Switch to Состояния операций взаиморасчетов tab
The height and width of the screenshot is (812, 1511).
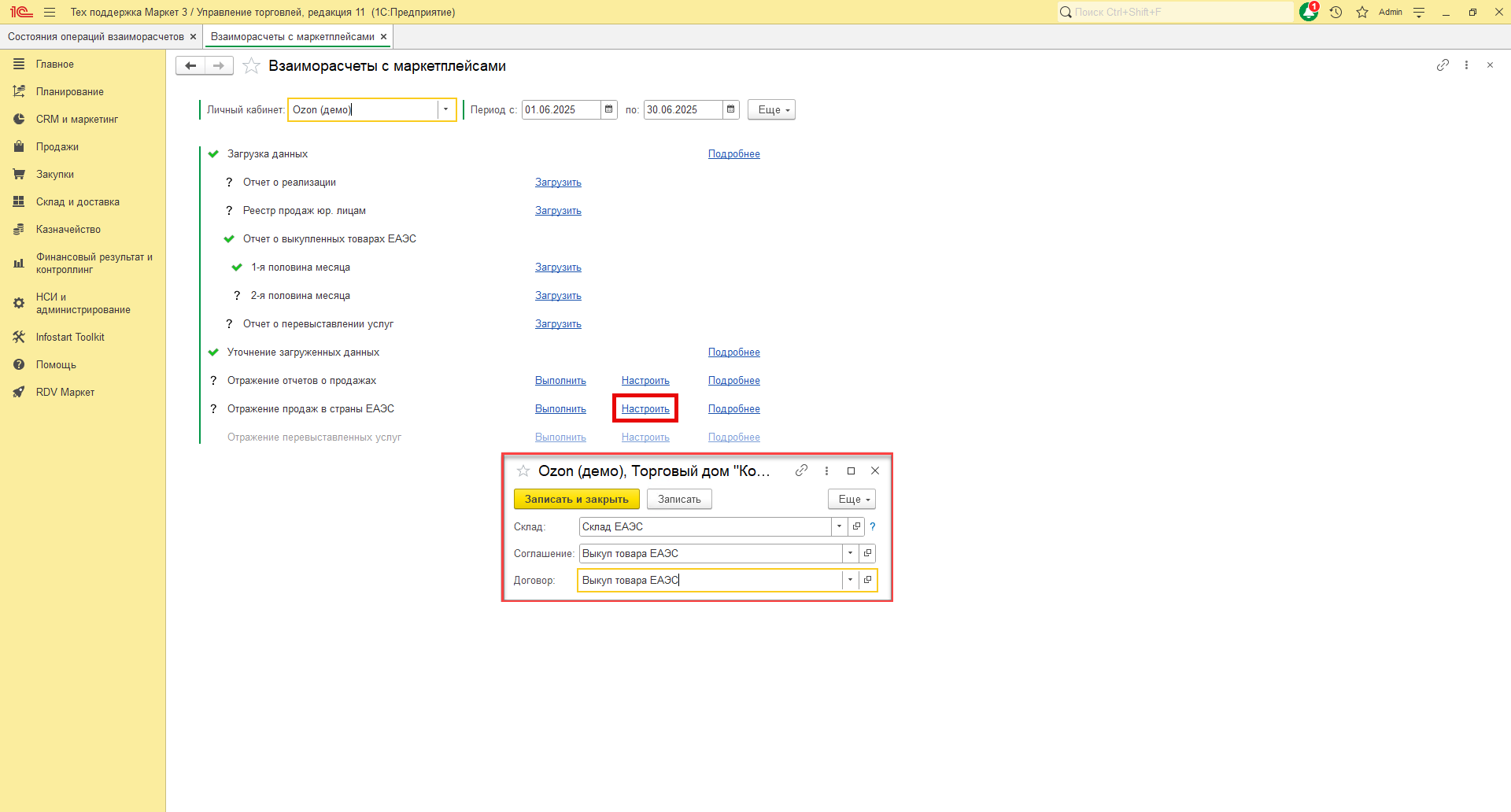click(96, 37)
